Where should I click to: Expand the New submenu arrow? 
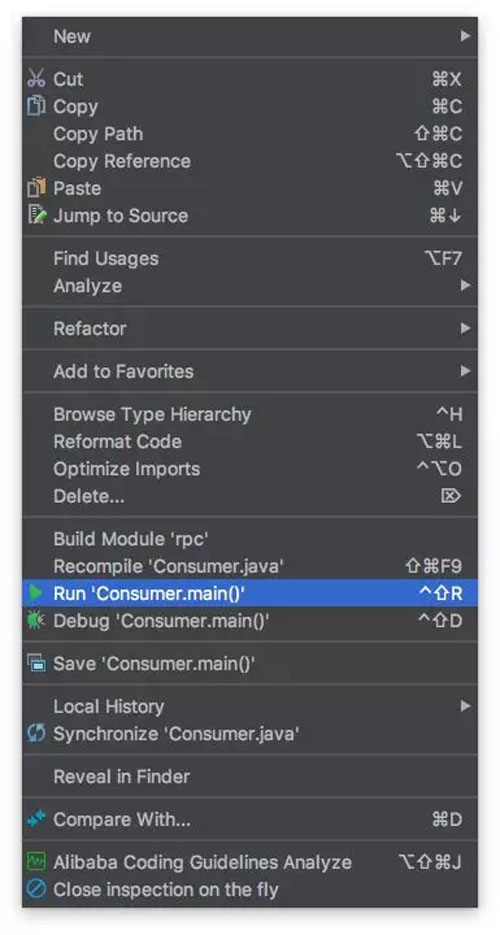click(x=465, y=36)
